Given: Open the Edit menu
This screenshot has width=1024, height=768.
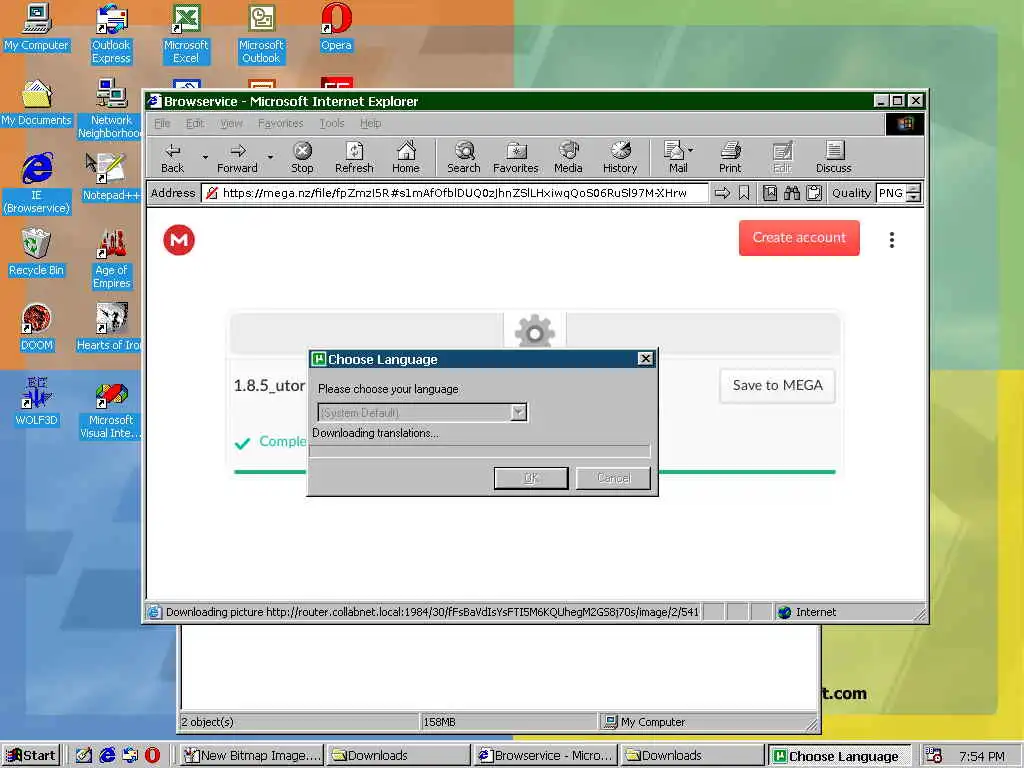Looking at the screenshot, I should pyautogui.click(x=195, y=123).
